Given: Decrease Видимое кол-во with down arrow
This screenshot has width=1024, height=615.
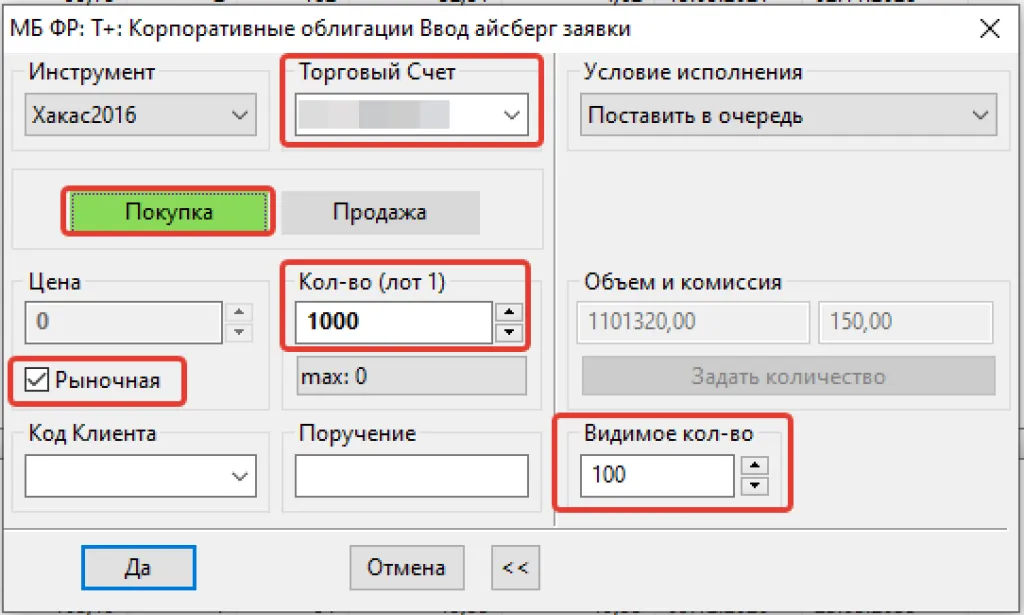Looking at the screenshot, I should (758, 485).
